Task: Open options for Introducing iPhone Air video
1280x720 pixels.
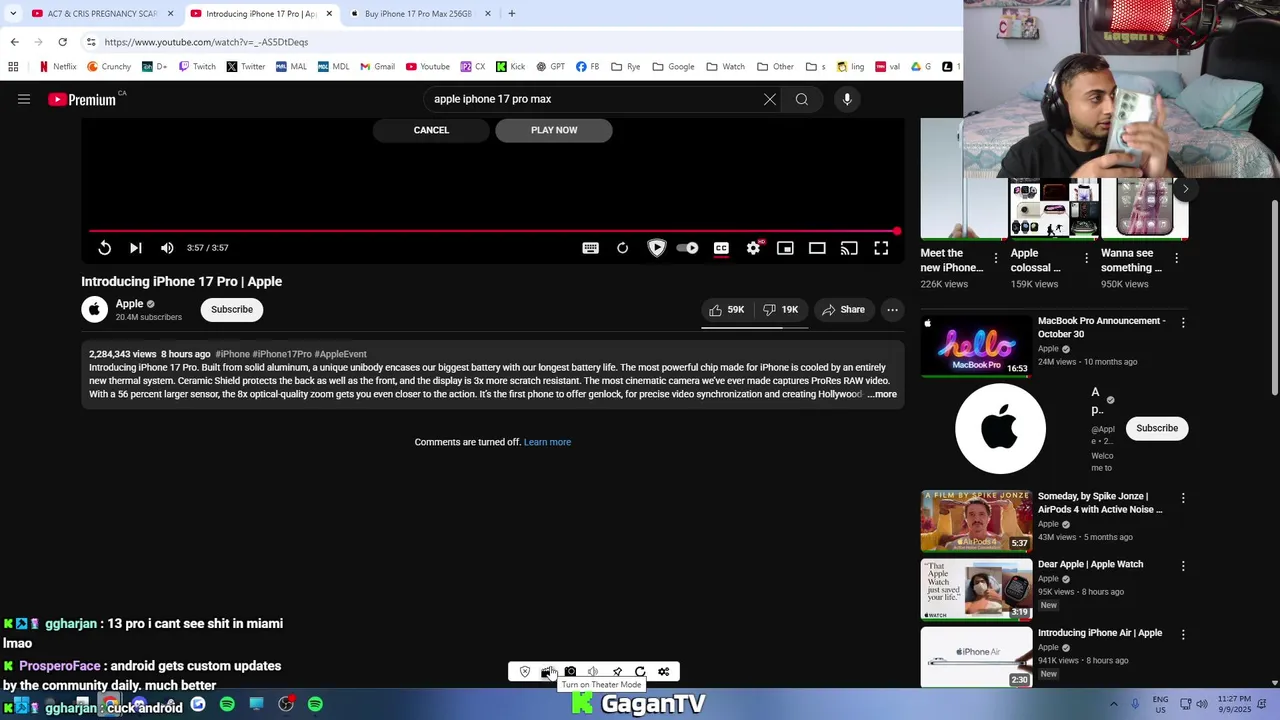Action: 1183,634
